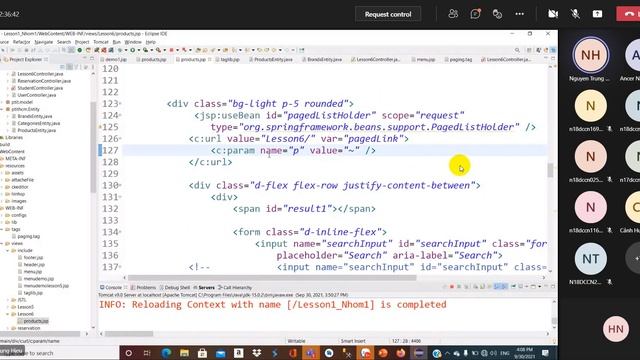Select menudemolesson5.jsp in tree
Screen dimensions: 640x360
43,286
